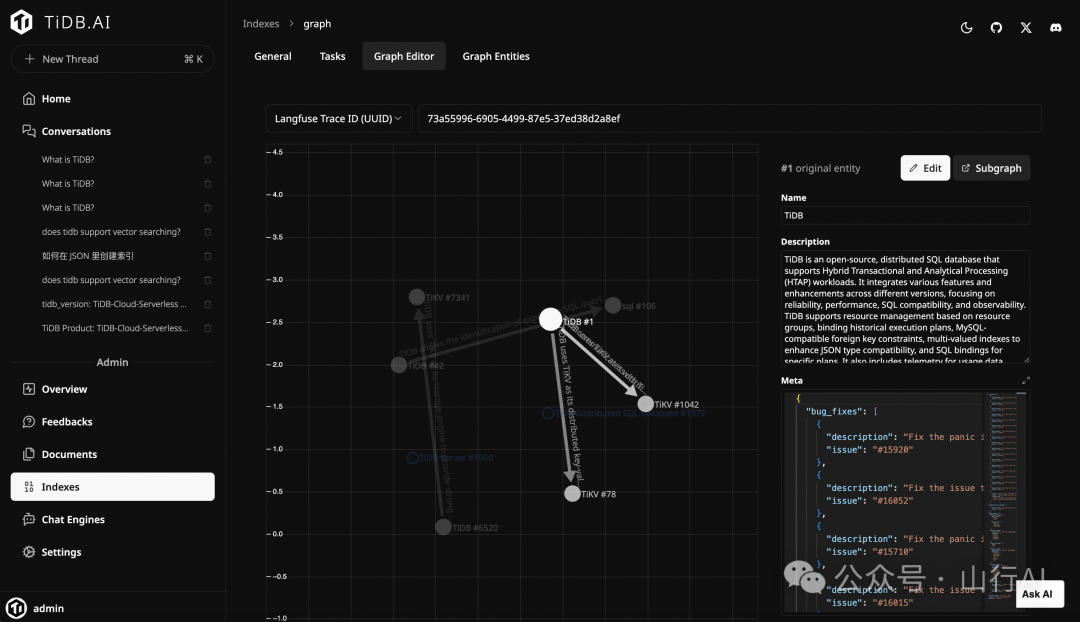Click the Edit entity button

click(x=925, y=168)
